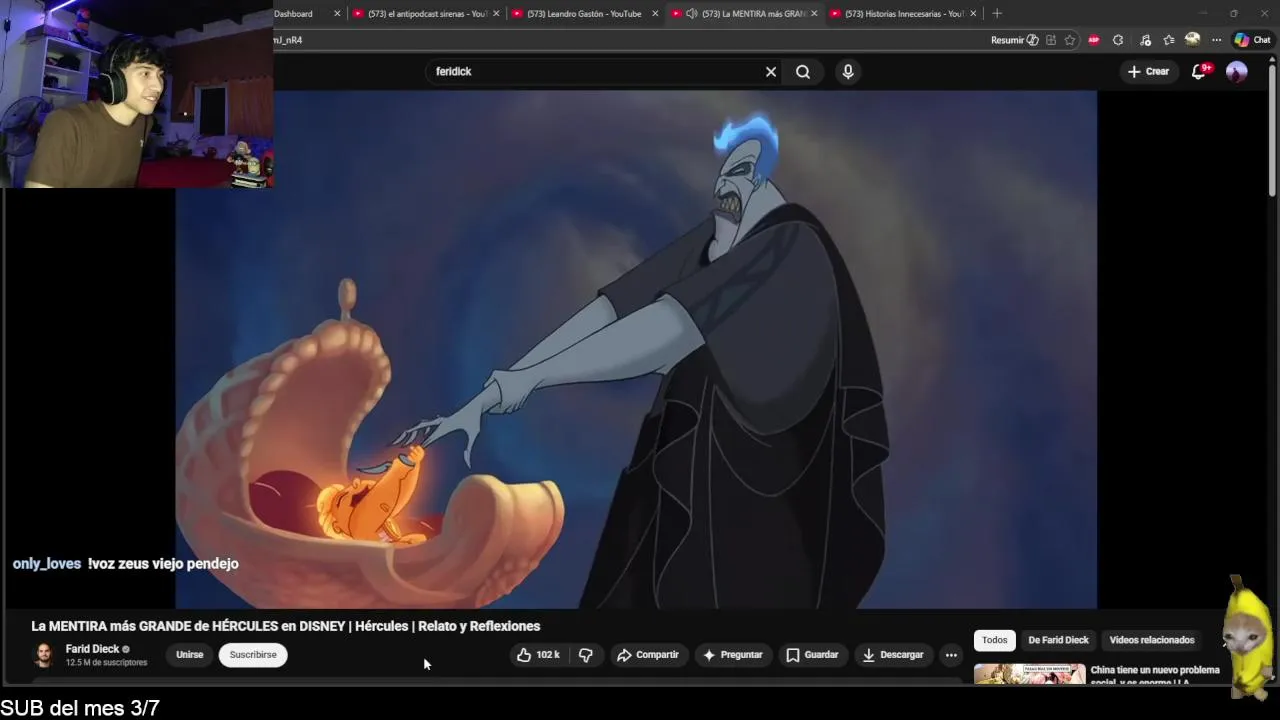The height and width of the screenshot is (720, 1280).
Task: Click the Hercules video player
Action: (x=636, y=350)
